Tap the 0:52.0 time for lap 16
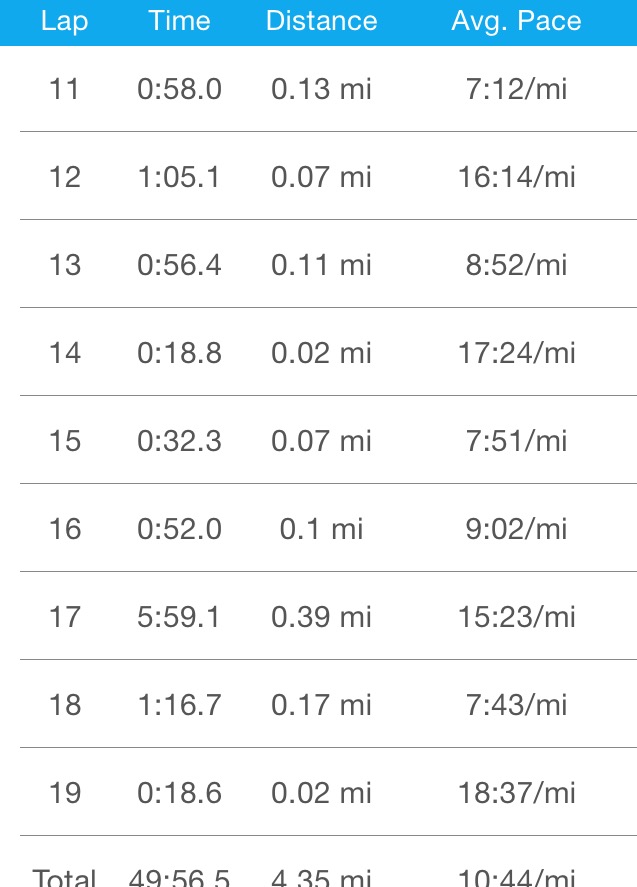Viewport: 637px width, 887px height. click(x=179, y=529)
